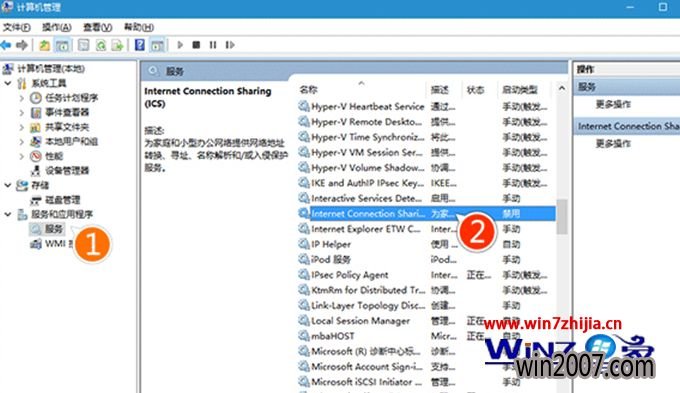Screen dimensions: 680x393
Task: Select 性能 in the tree
Action: (54, 156)
